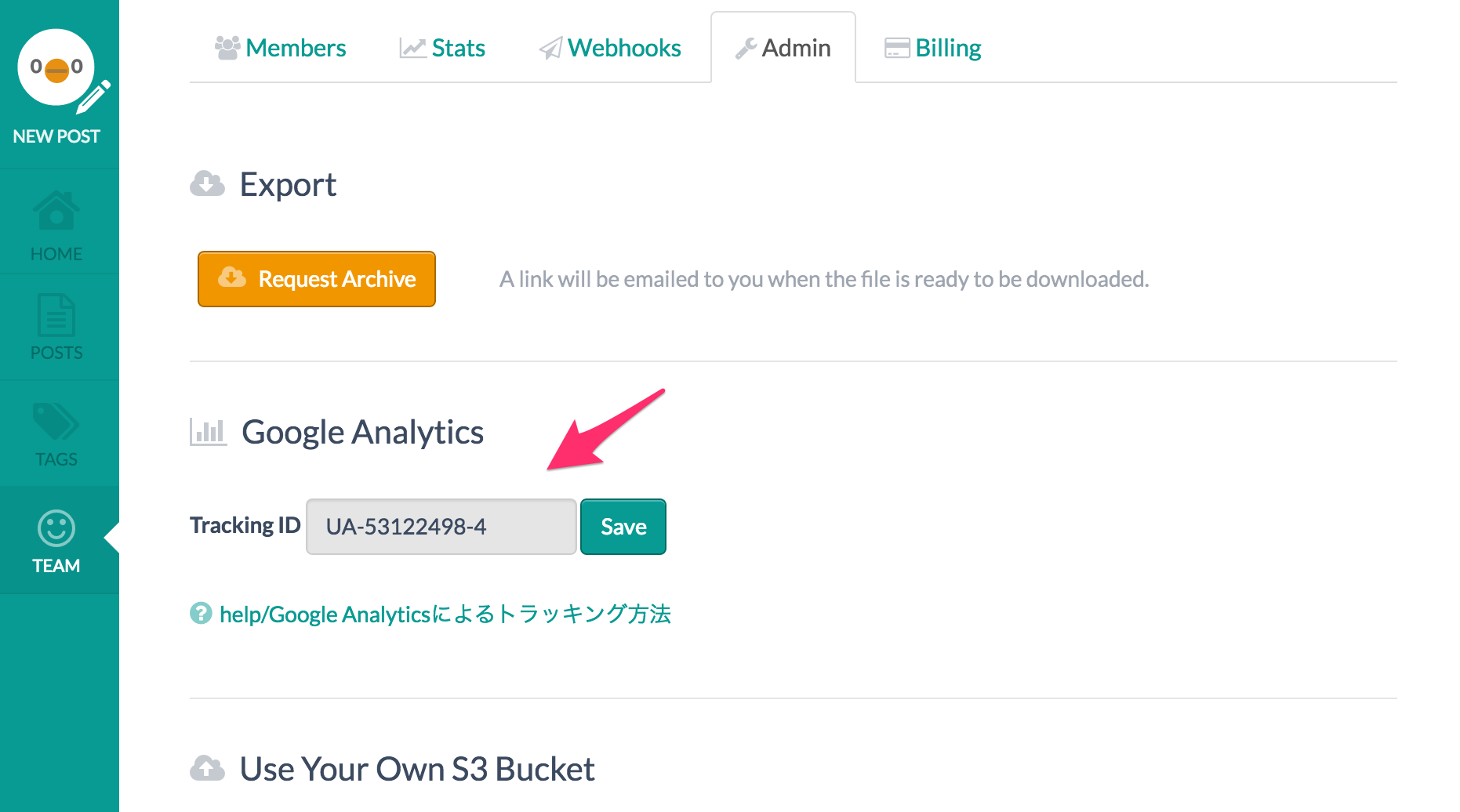
Task: Select the Admin tab
Action: (x=783, y=48)
